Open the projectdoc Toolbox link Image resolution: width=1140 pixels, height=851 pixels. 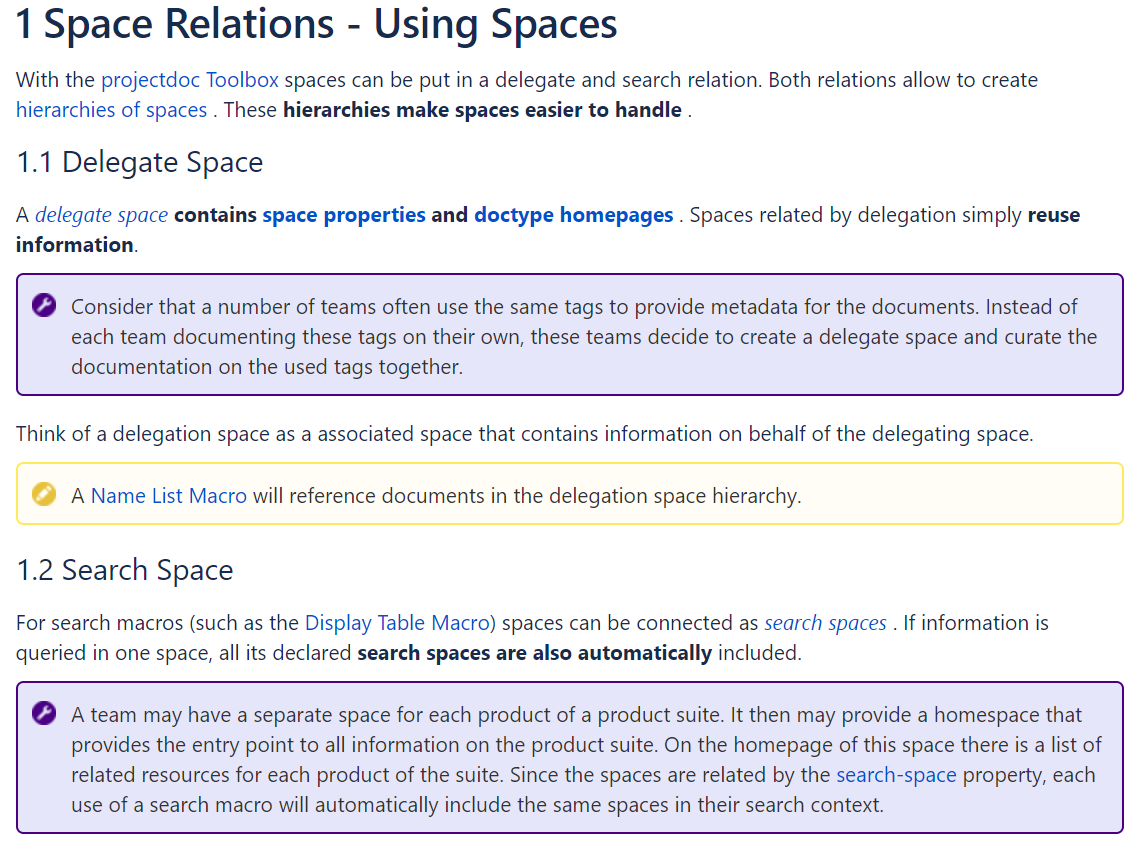pyautogui.click(x=190, y=80)
